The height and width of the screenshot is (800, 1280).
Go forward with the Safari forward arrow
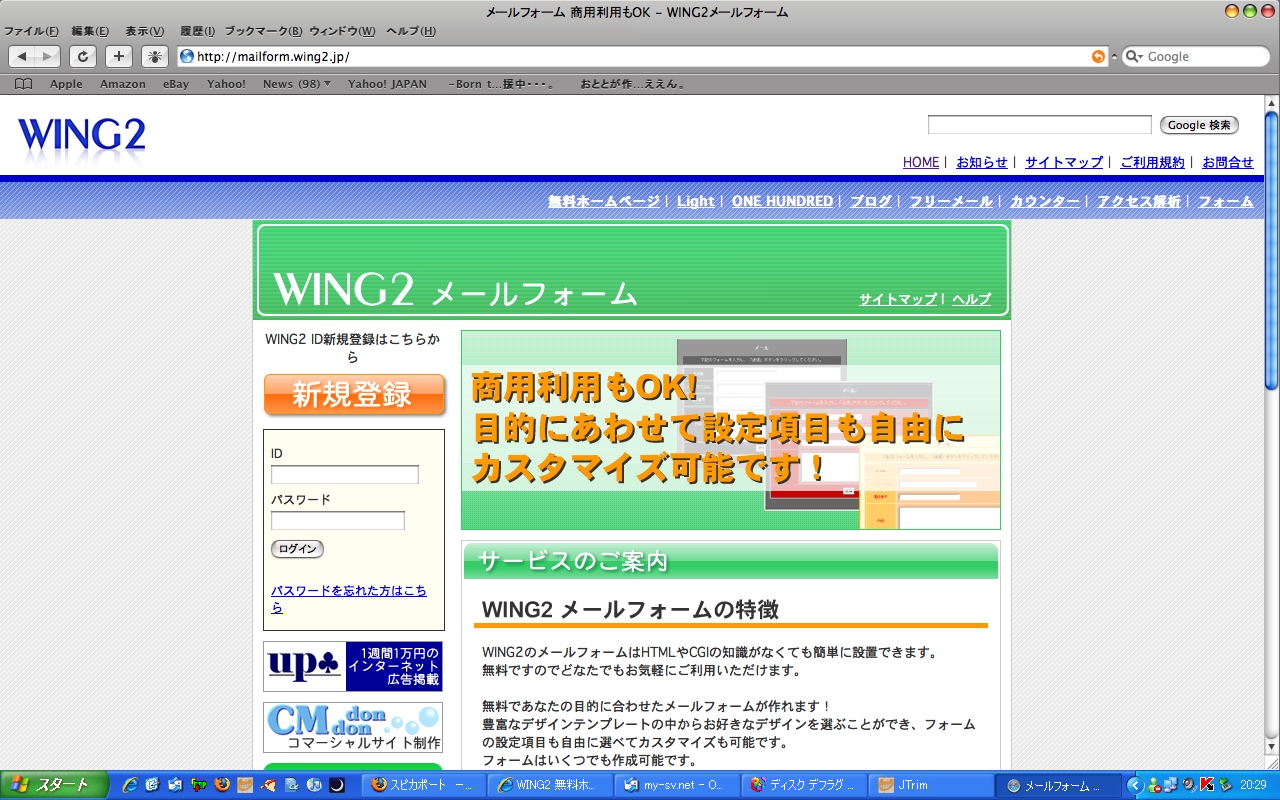[47, 57]
